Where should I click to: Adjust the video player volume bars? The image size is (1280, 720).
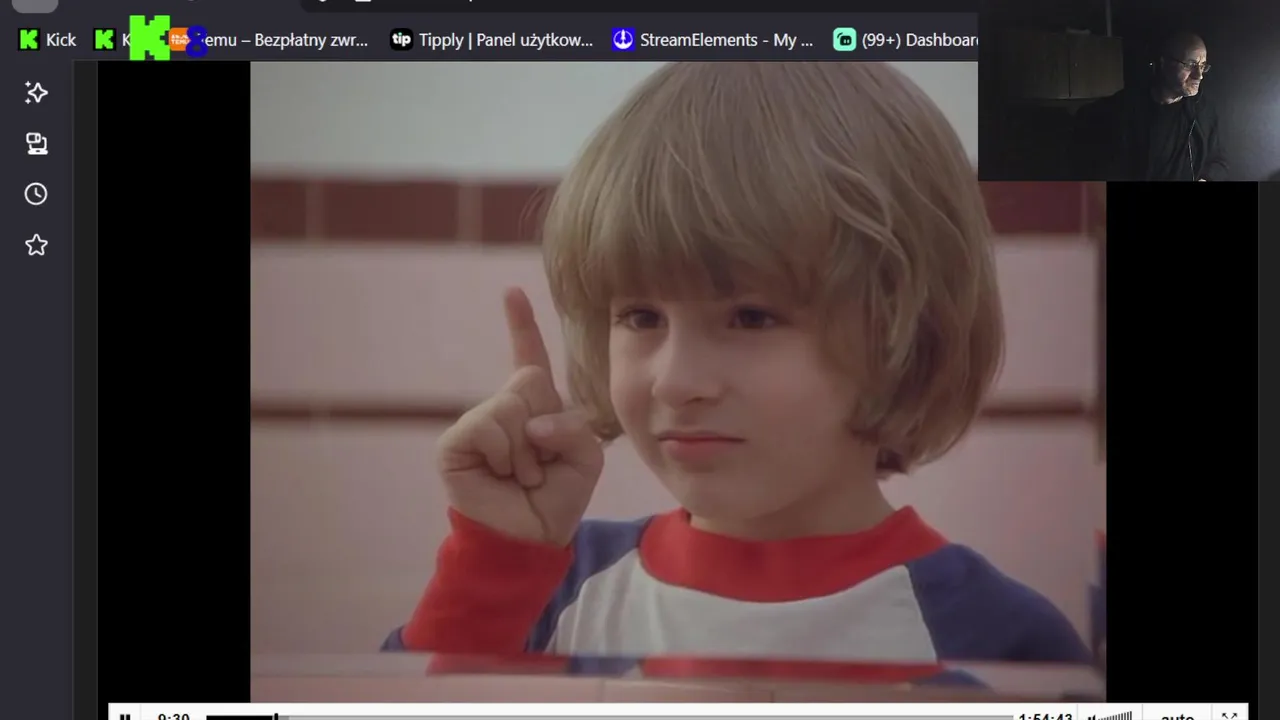(x=1110, y=716)
